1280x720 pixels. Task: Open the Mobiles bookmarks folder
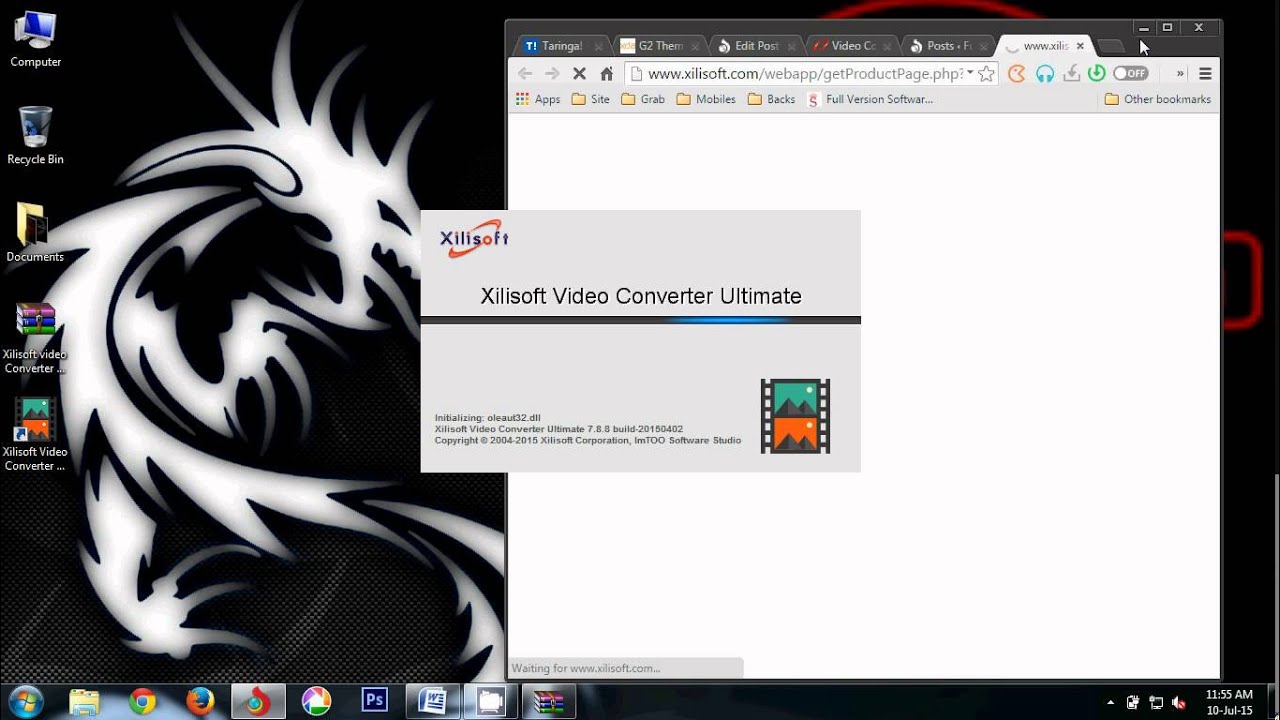pyautogui.click(x=706, y=99)
